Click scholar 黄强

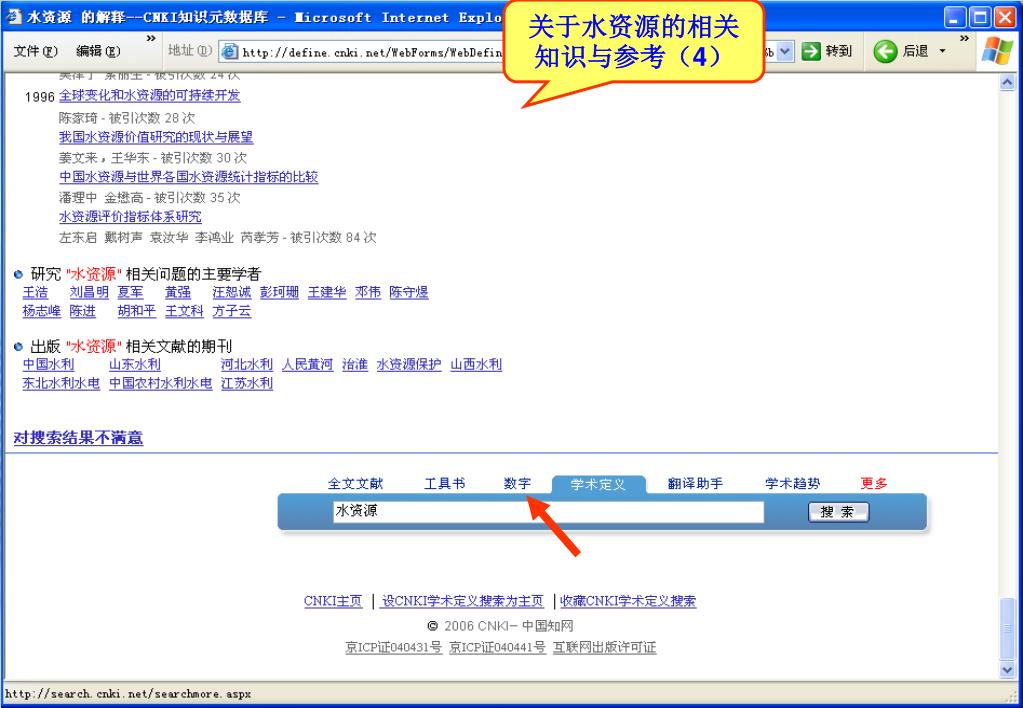[177, 292]
